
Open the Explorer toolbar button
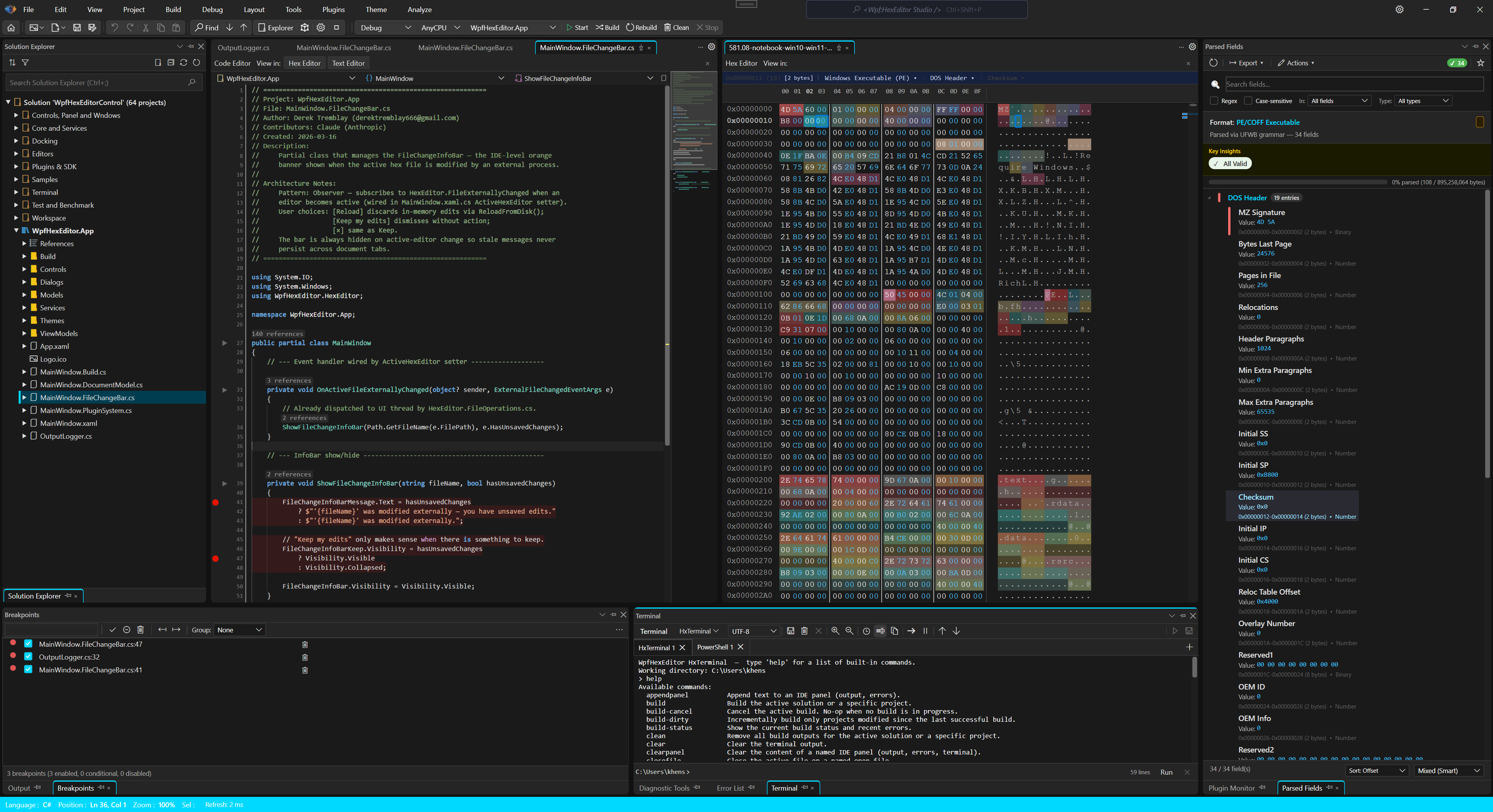(x=276, y=27)
